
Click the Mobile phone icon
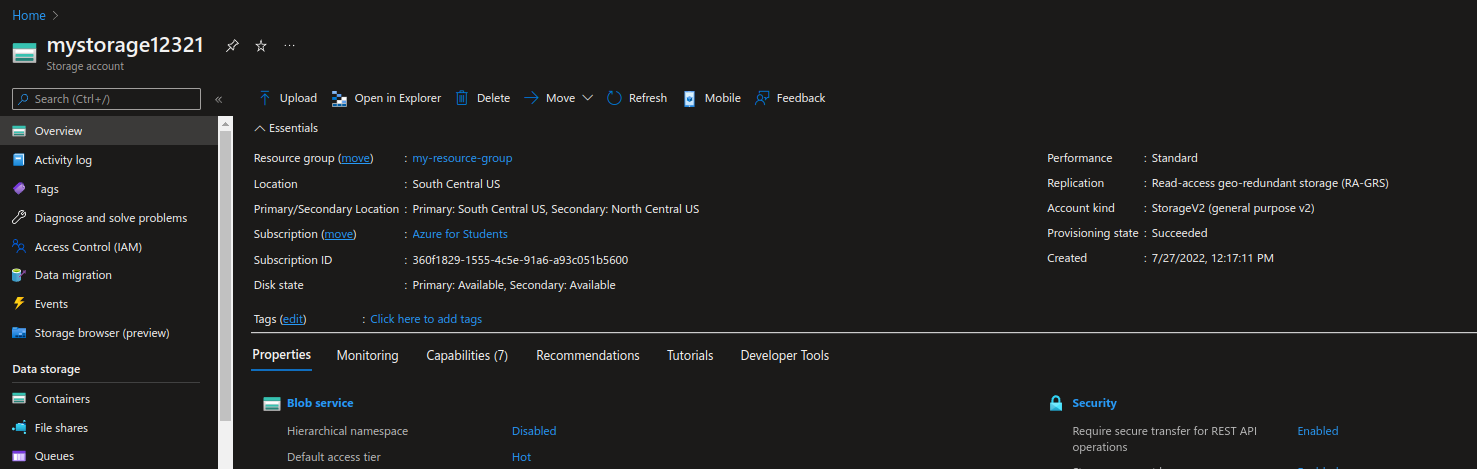[690, 98]
